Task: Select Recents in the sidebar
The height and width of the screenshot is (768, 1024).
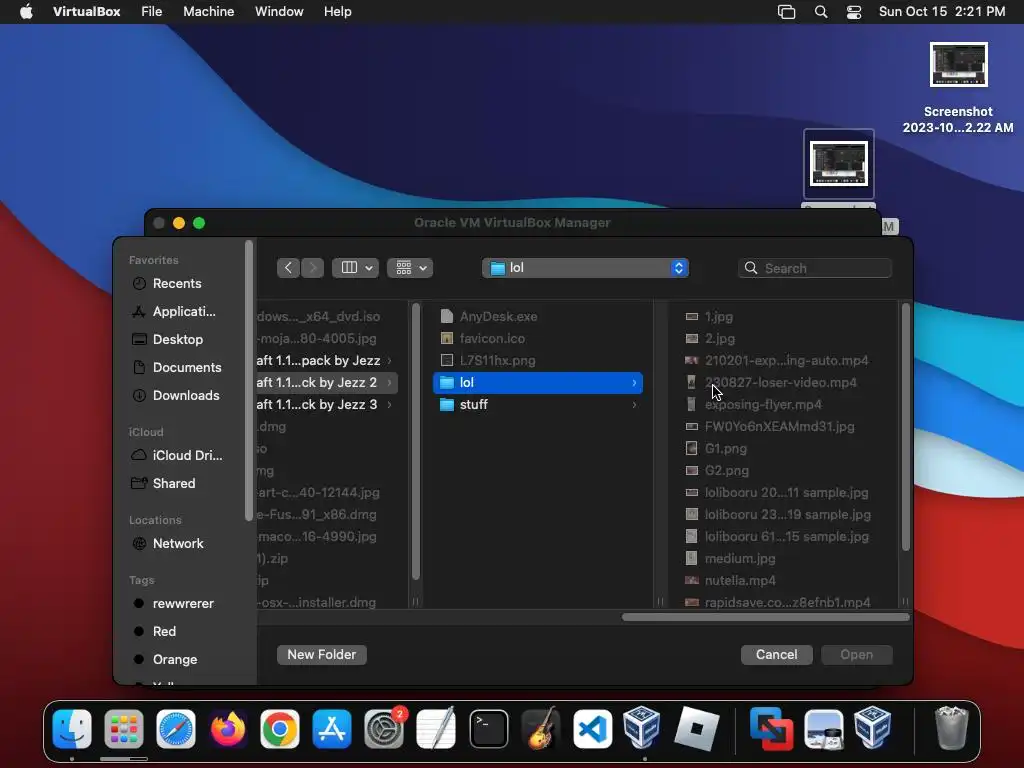Action: point(176,283)
